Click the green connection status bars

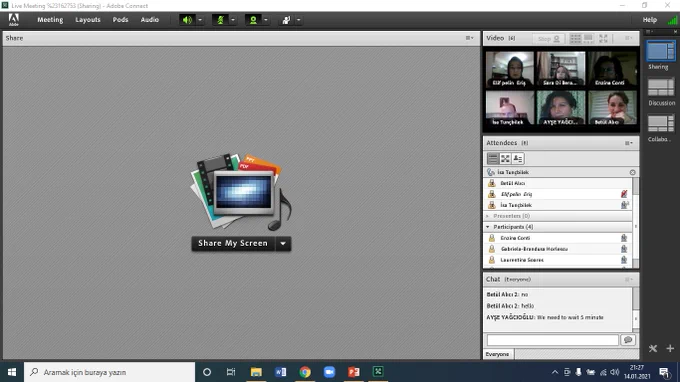coord(672,20)
